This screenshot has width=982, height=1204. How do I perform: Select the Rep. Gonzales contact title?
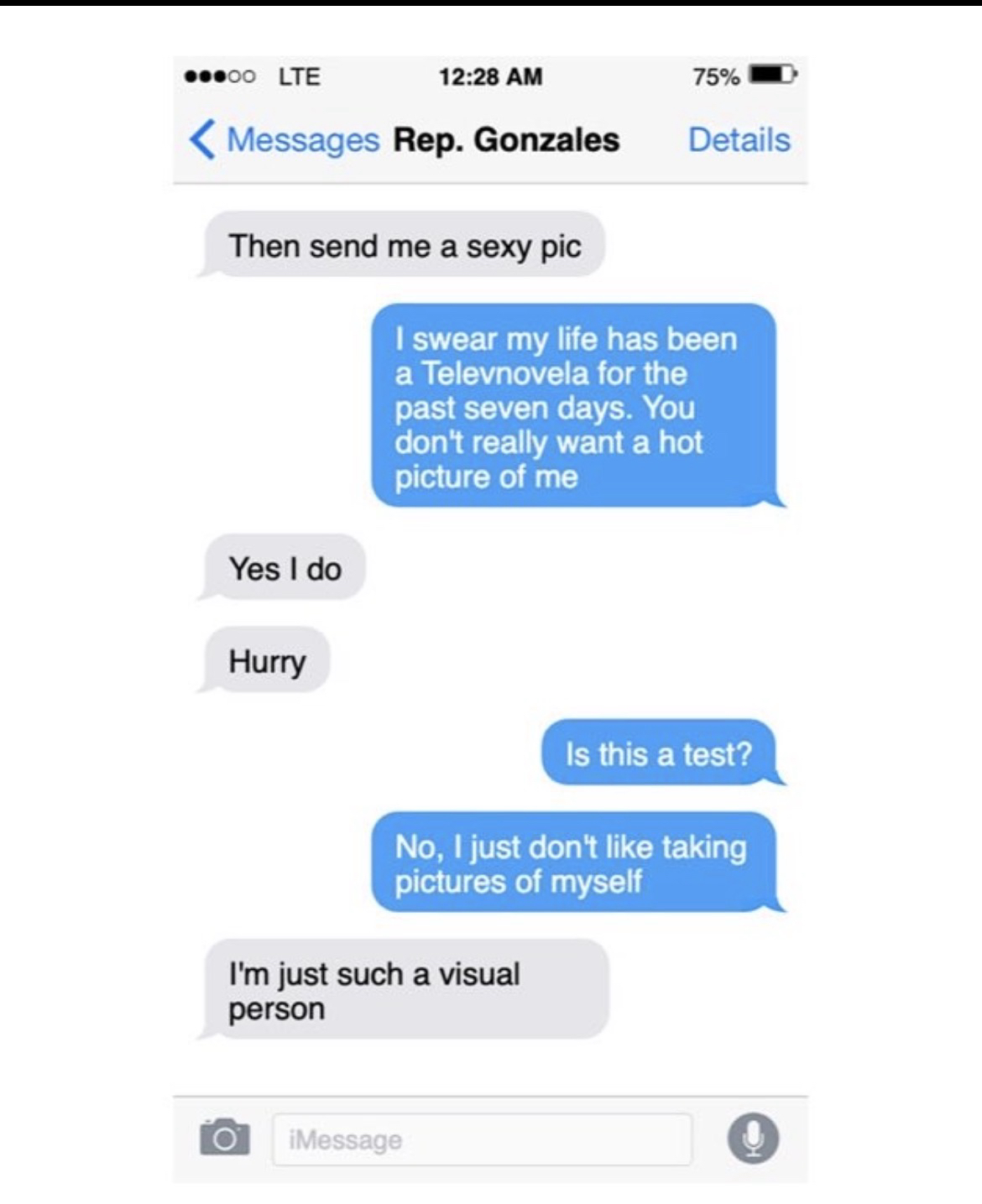[507, 139]
